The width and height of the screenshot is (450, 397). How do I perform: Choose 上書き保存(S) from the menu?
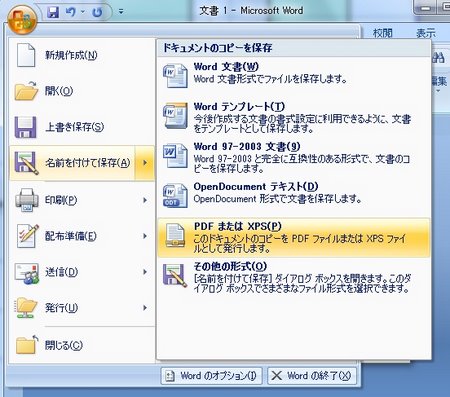82,127
